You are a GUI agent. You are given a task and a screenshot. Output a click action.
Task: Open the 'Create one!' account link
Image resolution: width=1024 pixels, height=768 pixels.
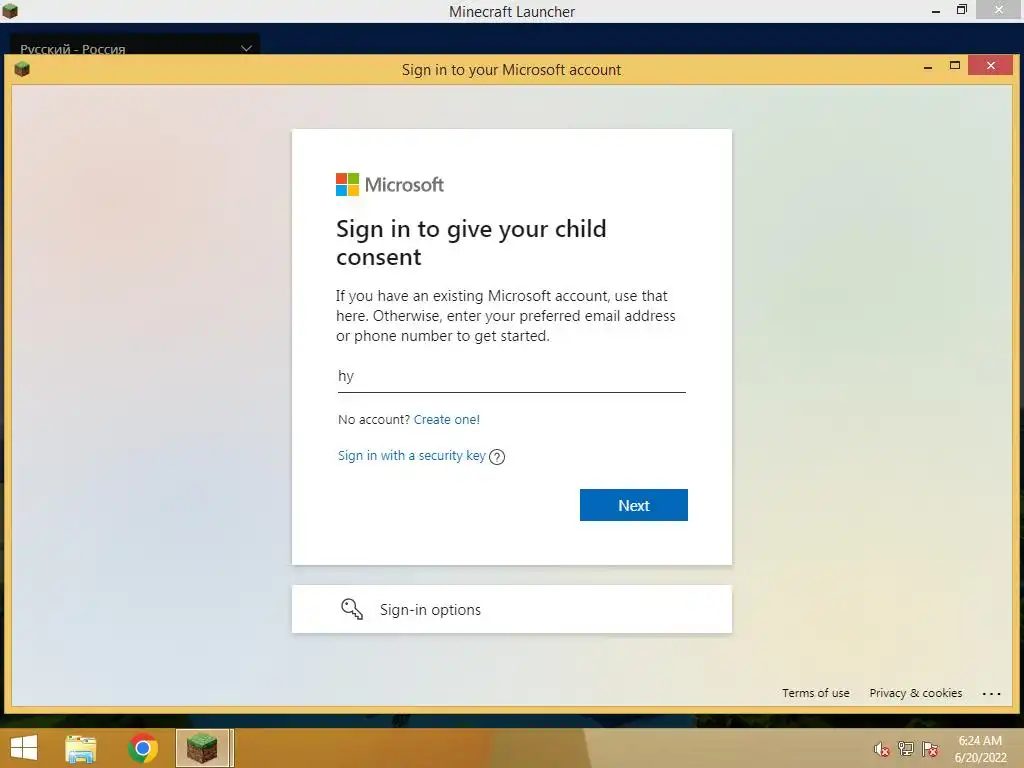[x=447, y=419]
